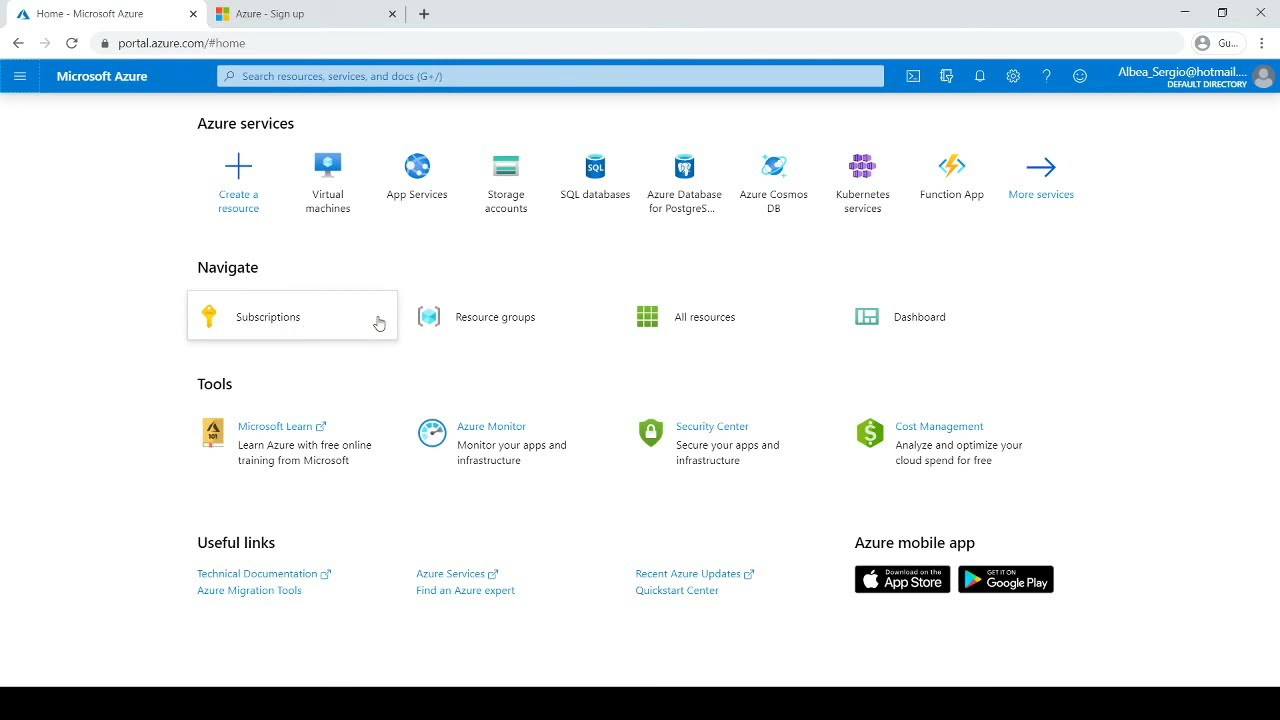The width and height of the screenshot is (1280, 720).
Task: Open the Help question mark
Action: [x=1046, y=76]
